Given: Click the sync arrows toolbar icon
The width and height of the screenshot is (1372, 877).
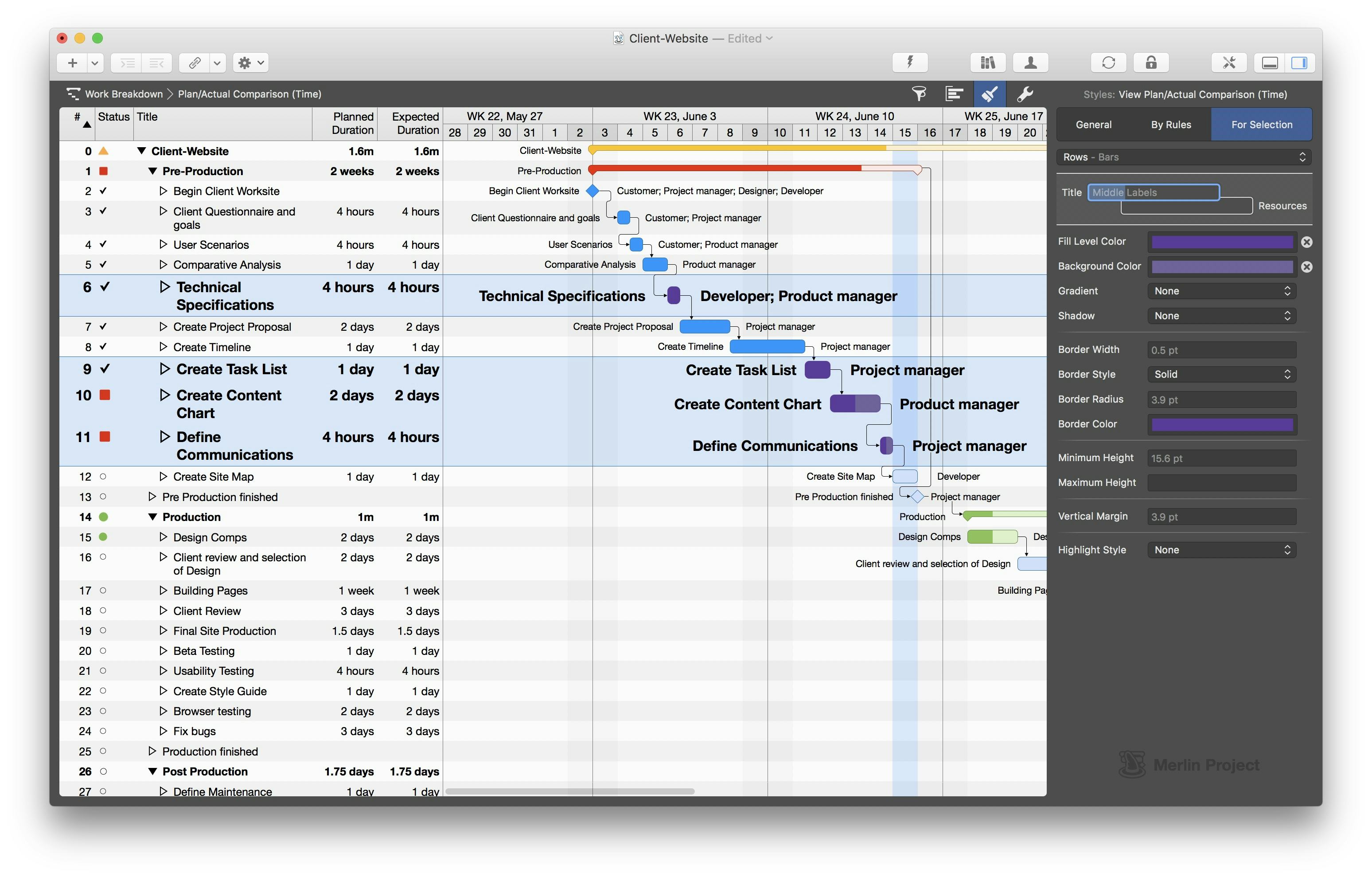Looking at the screenshot, I should point(1108,63).
